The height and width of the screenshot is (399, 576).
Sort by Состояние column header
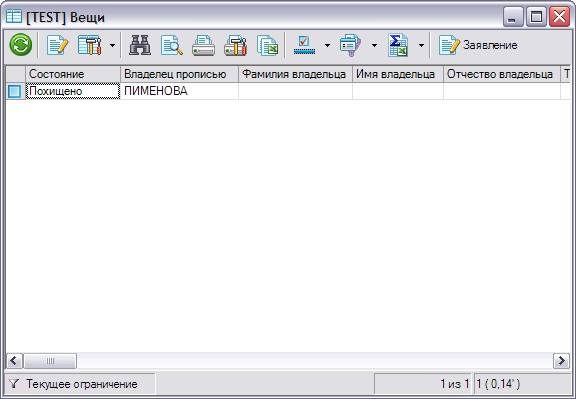[73, 74]
